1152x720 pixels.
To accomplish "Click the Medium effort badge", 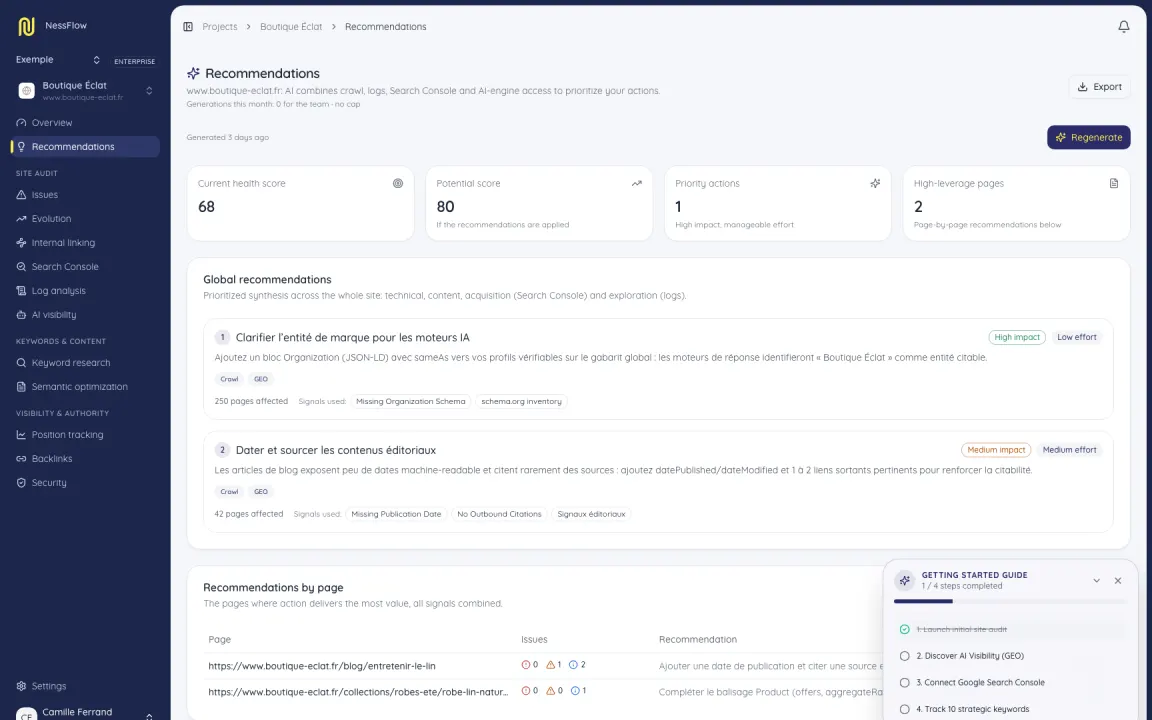I will click(1069, 450).
